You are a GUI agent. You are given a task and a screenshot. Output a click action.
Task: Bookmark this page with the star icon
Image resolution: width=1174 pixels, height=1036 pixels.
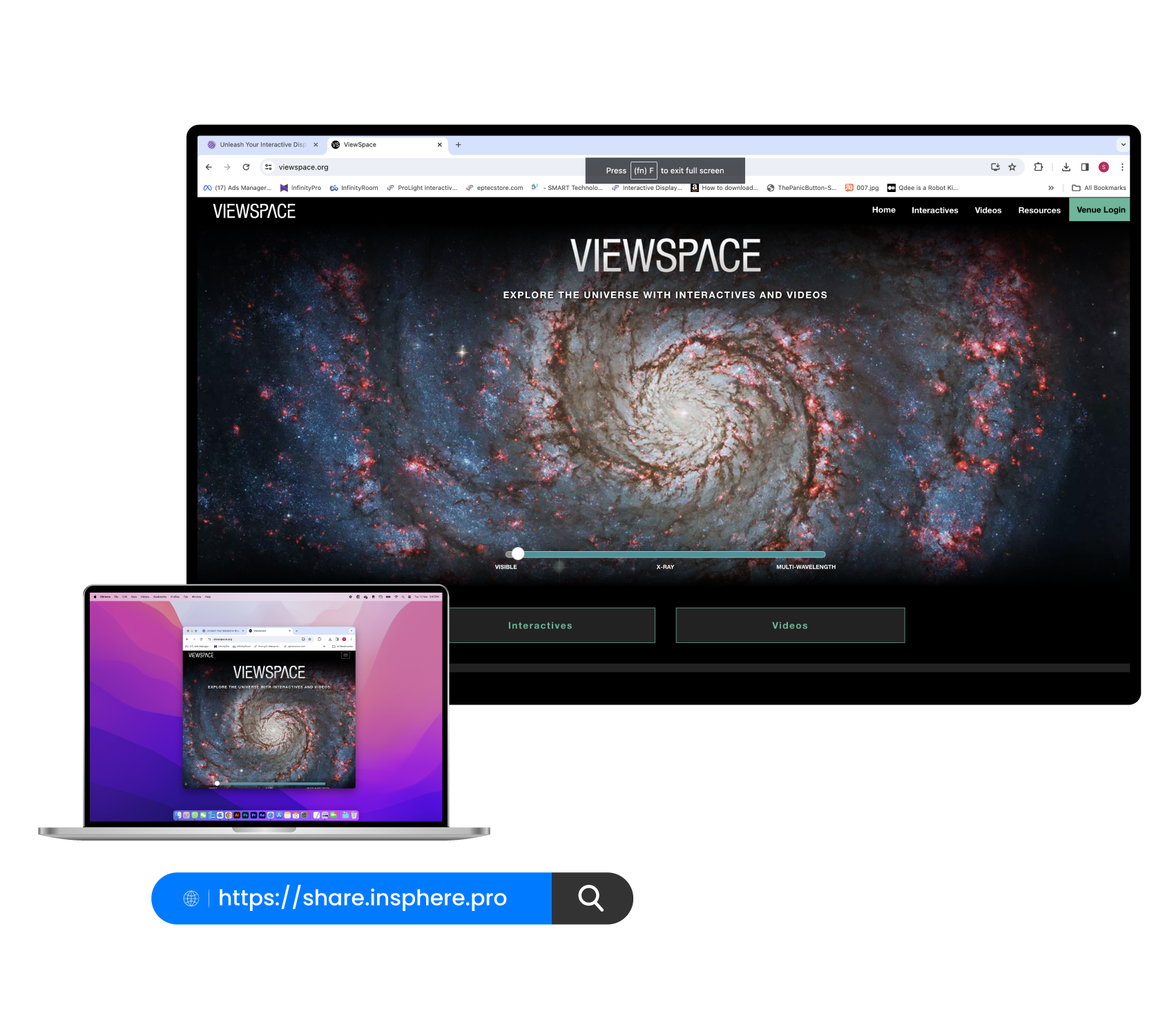point(1012,167)
